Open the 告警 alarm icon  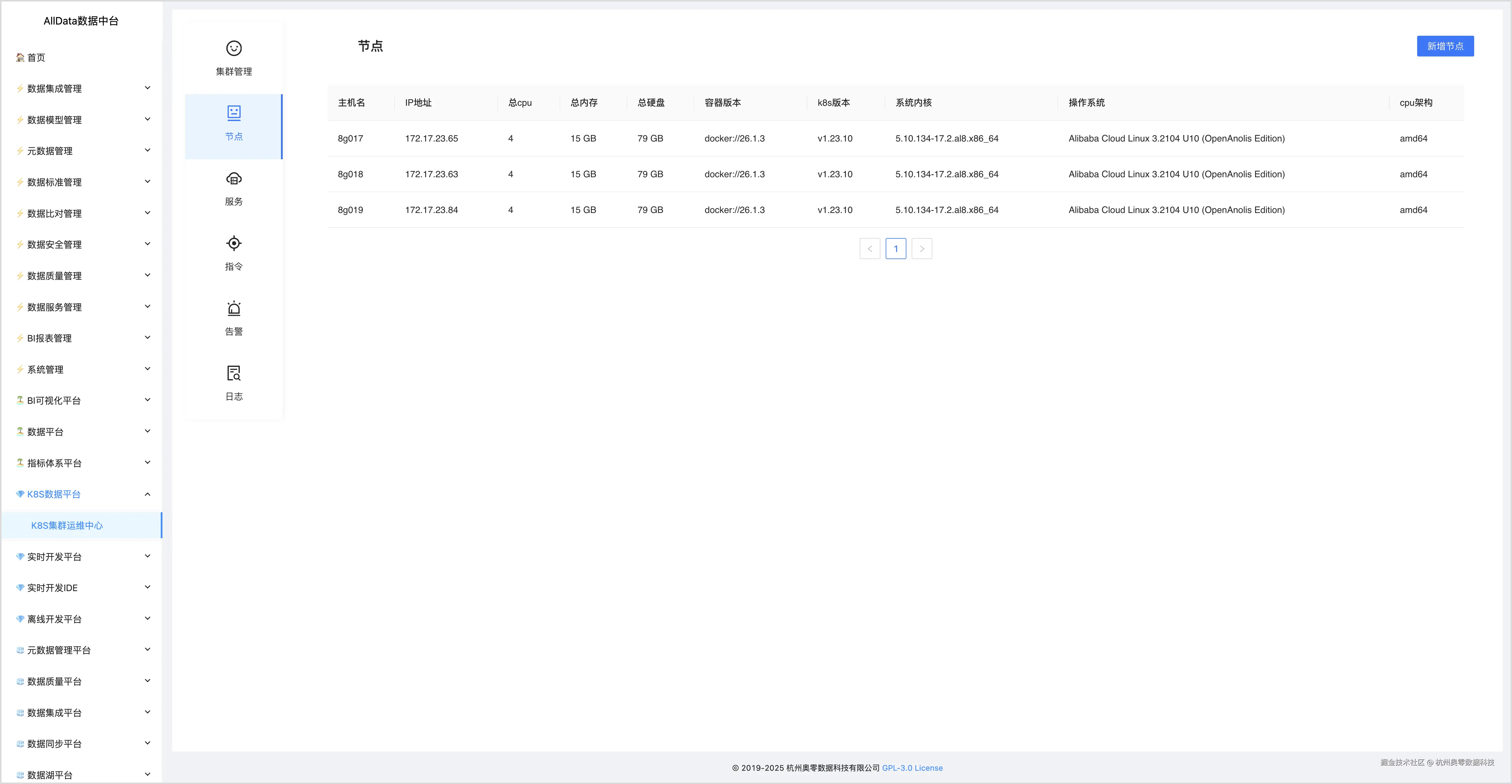tap(234, 308)
